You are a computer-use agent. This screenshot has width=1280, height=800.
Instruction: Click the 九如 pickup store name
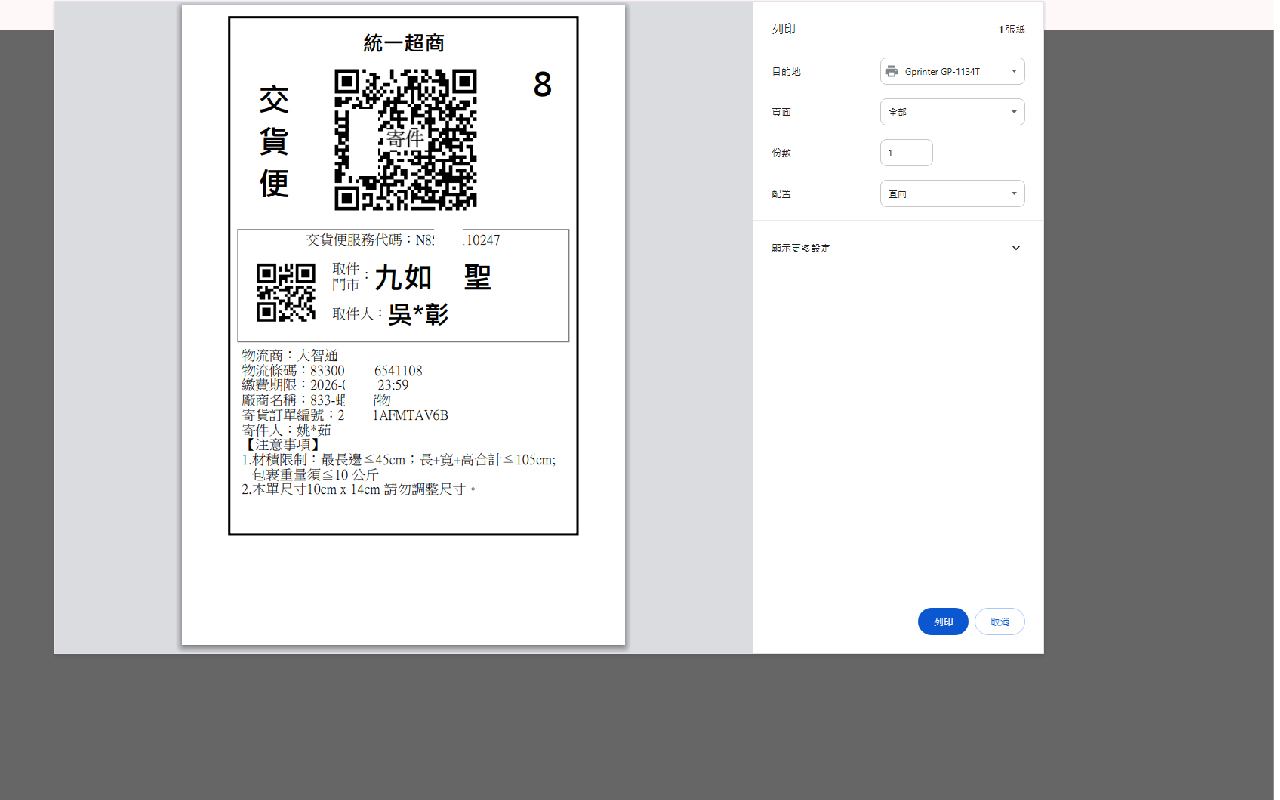403,277
